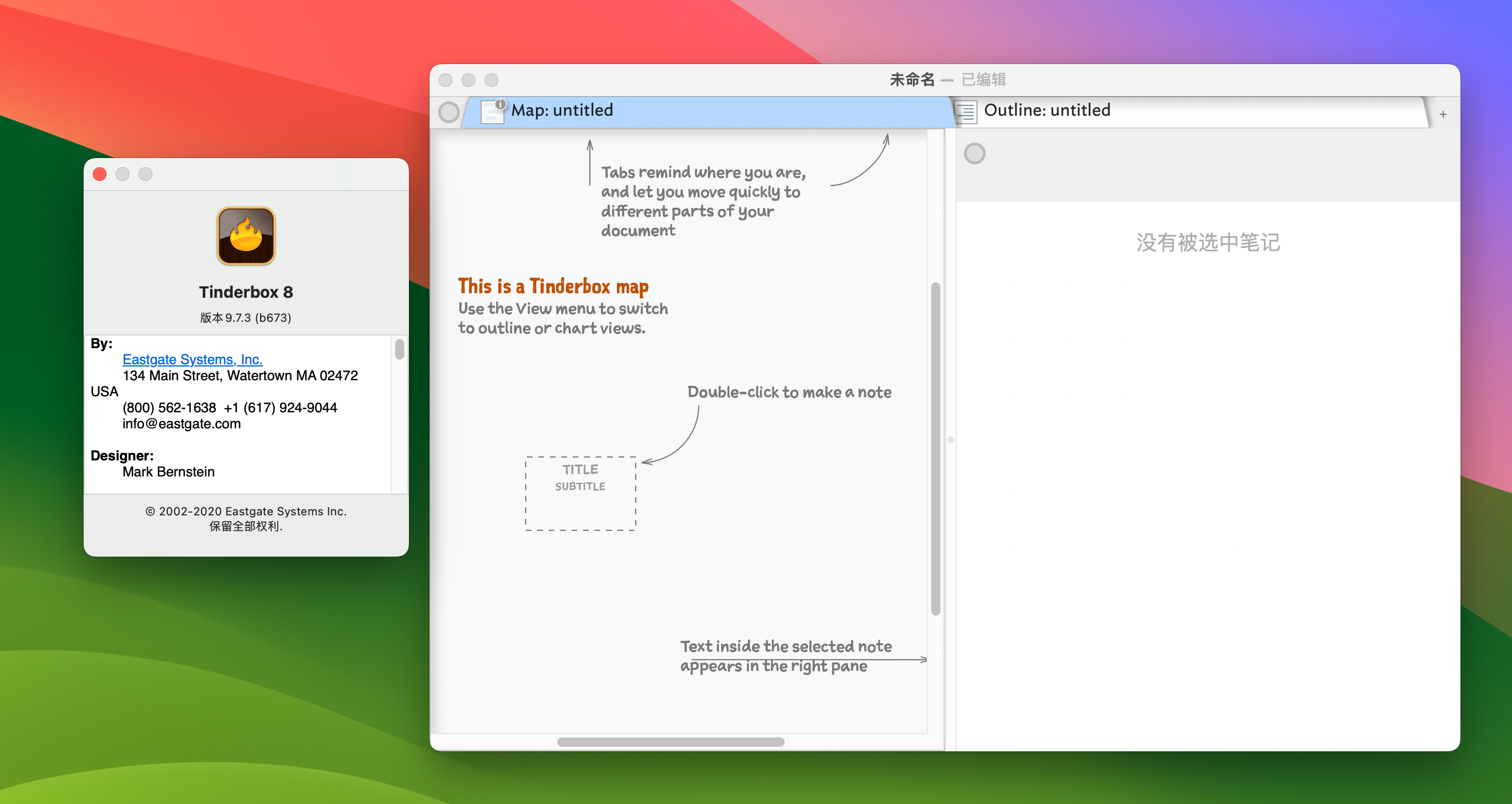This screenshot has height=804, width=1512.
Task: Click the map view vertical scrollbar
Action: [x=936, y=449]
